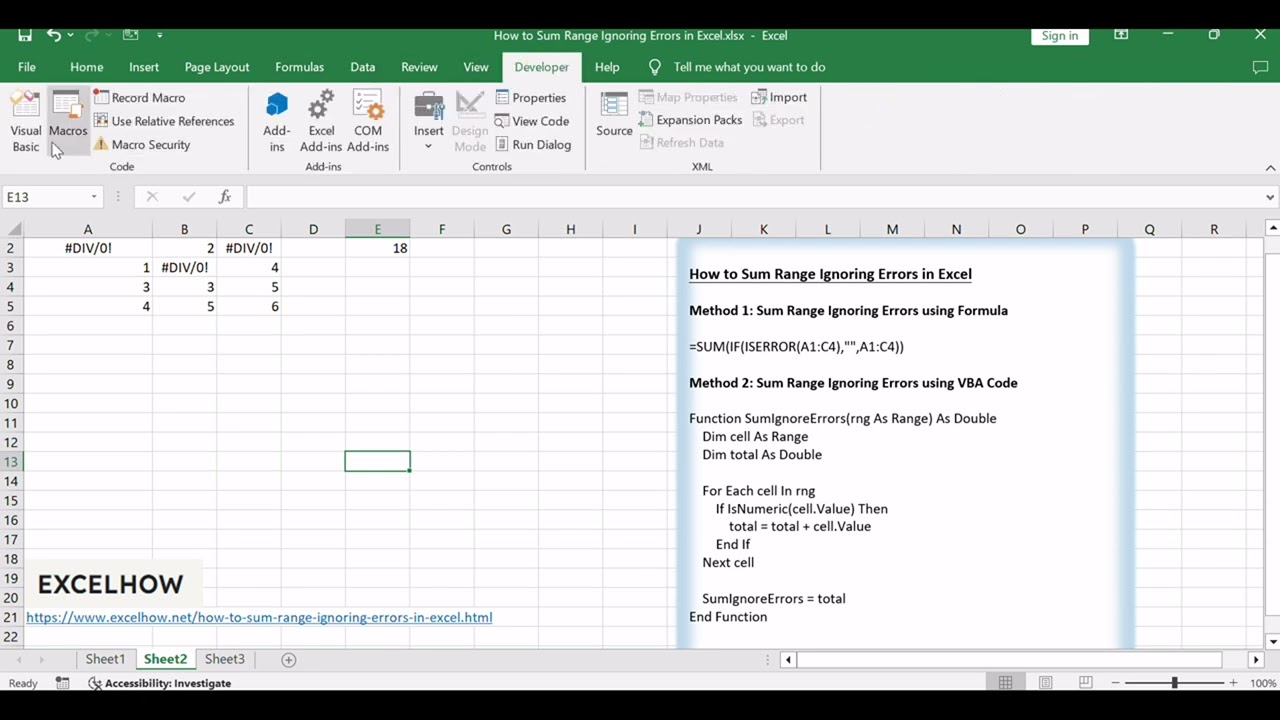
Task: Toggle Design Mode
Action: (x=470, y=122)
